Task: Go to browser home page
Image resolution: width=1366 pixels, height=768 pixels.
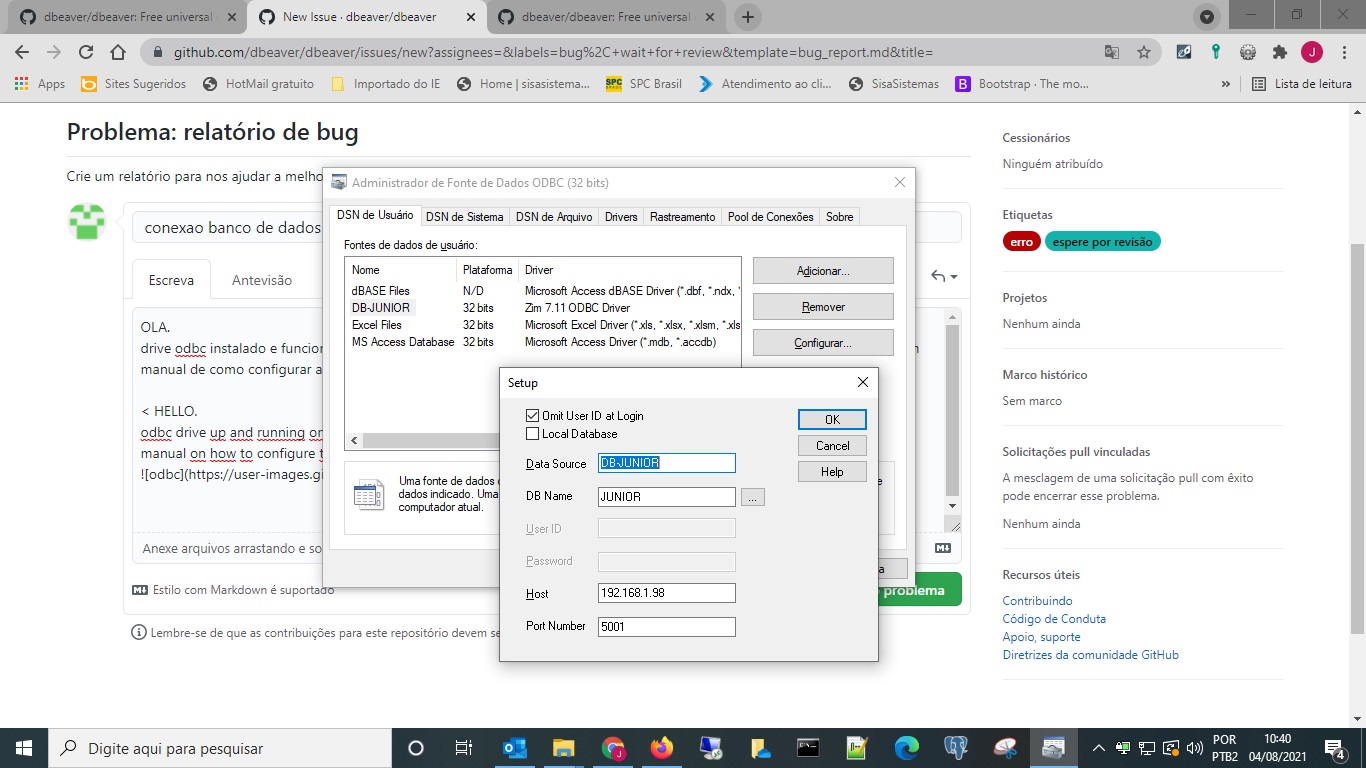Action: (118, 52)
